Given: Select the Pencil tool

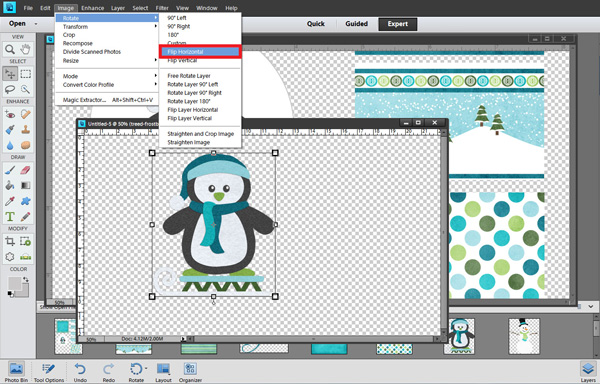Looking at the screenshot, I should pos(26,217).
